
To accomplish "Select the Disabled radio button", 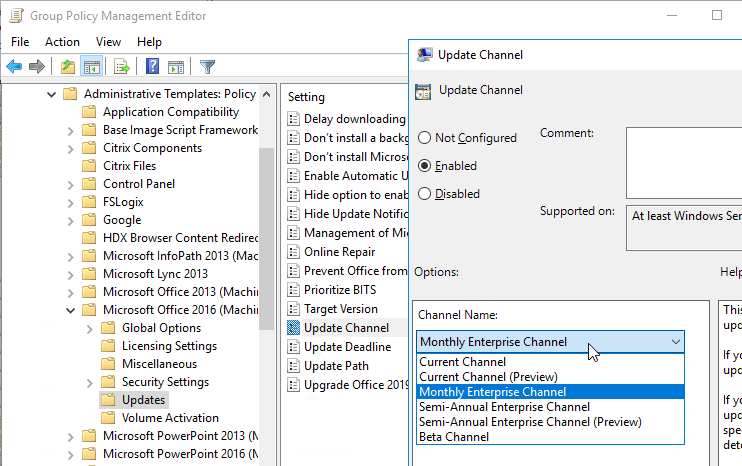I will coord(424,193).
